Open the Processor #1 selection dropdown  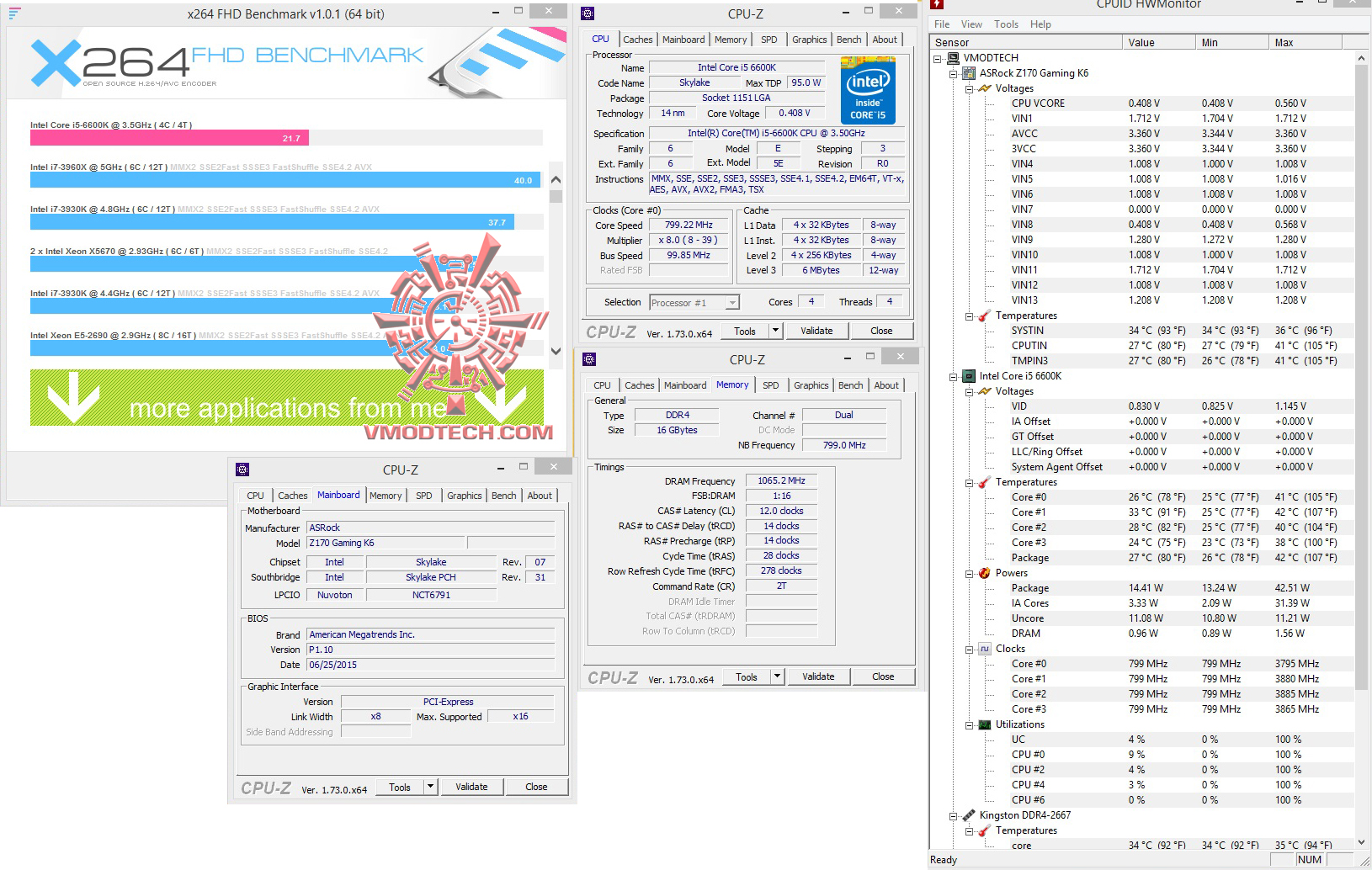732,303
